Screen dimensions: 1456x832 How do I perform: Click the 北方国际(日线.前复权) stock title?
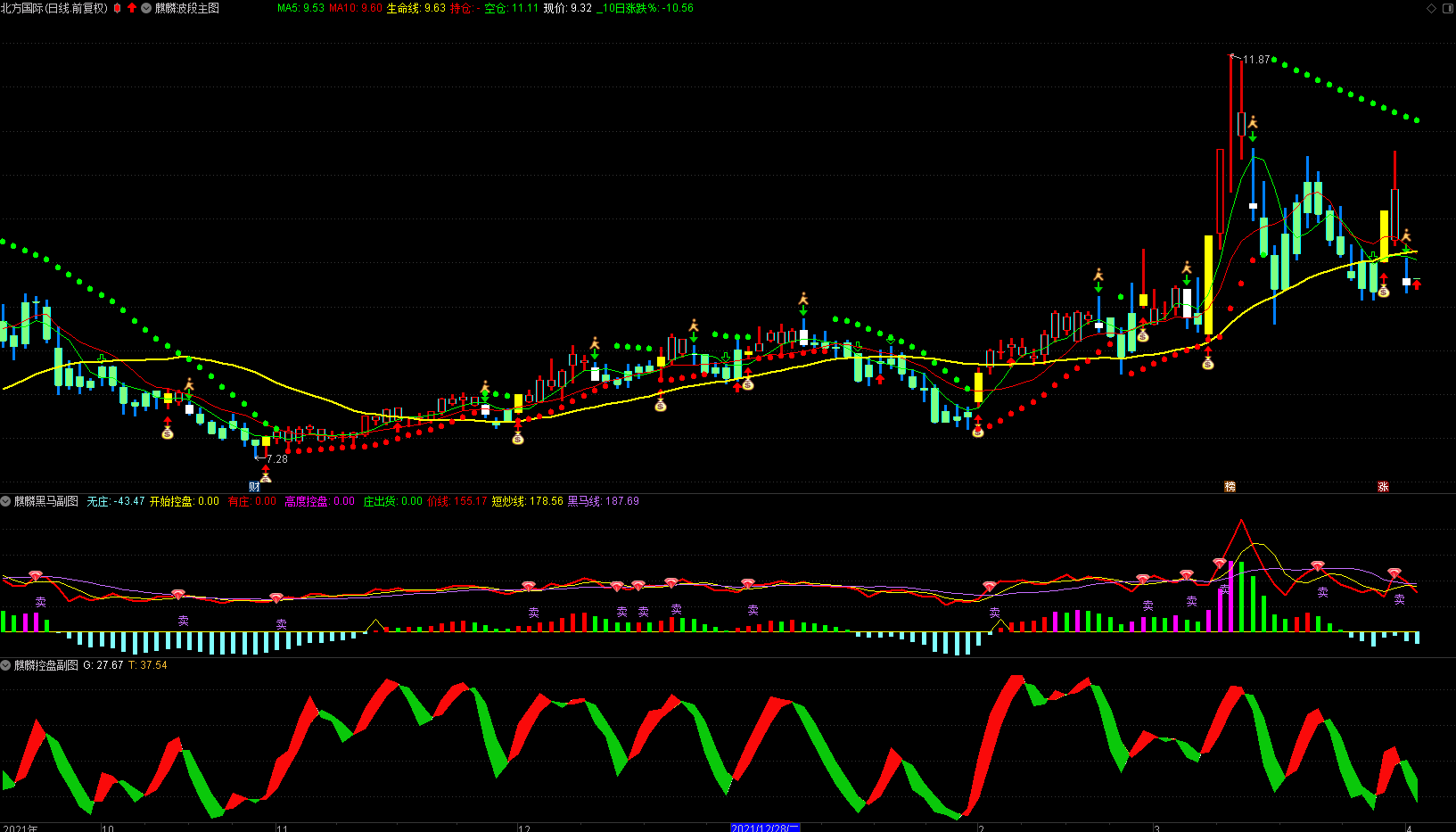click(x=54, y=8)
